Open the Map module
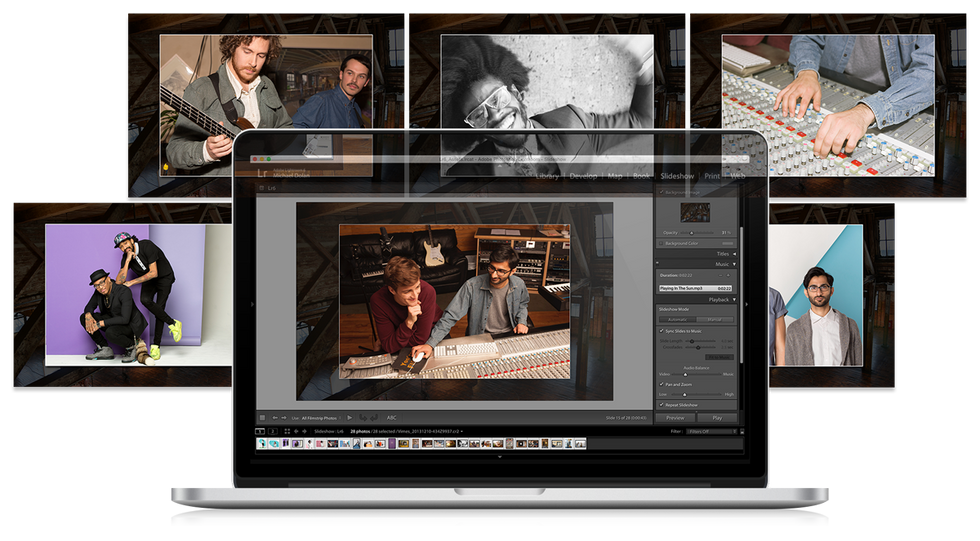Image resolution: width=980 pixels, height=541 pixels. 615,176
